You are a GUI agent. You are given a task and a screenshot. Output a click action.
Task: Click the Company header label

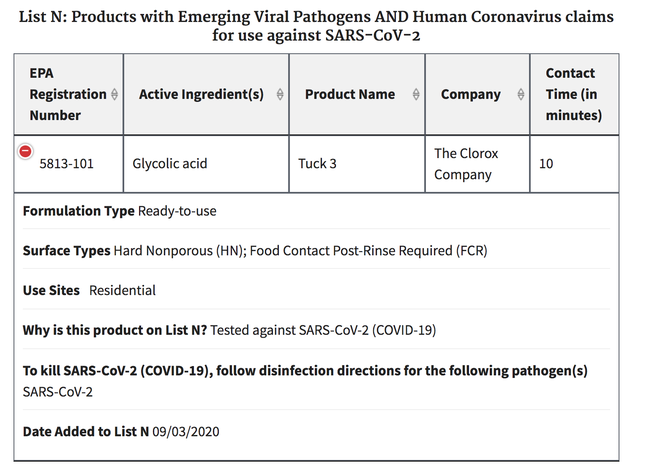[x=470, y=94]
